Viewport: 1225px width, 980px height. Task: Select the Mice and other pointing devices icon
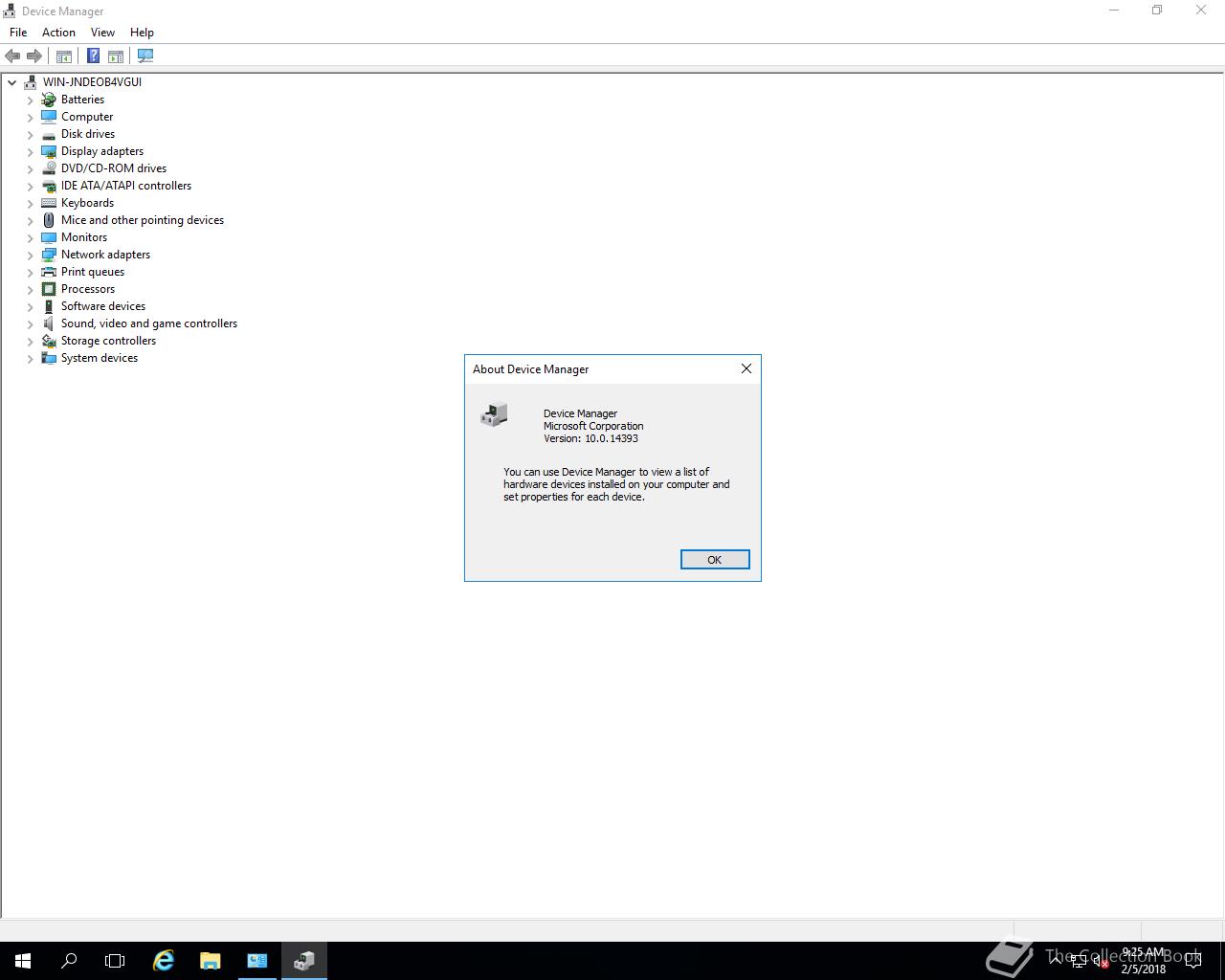49,220
